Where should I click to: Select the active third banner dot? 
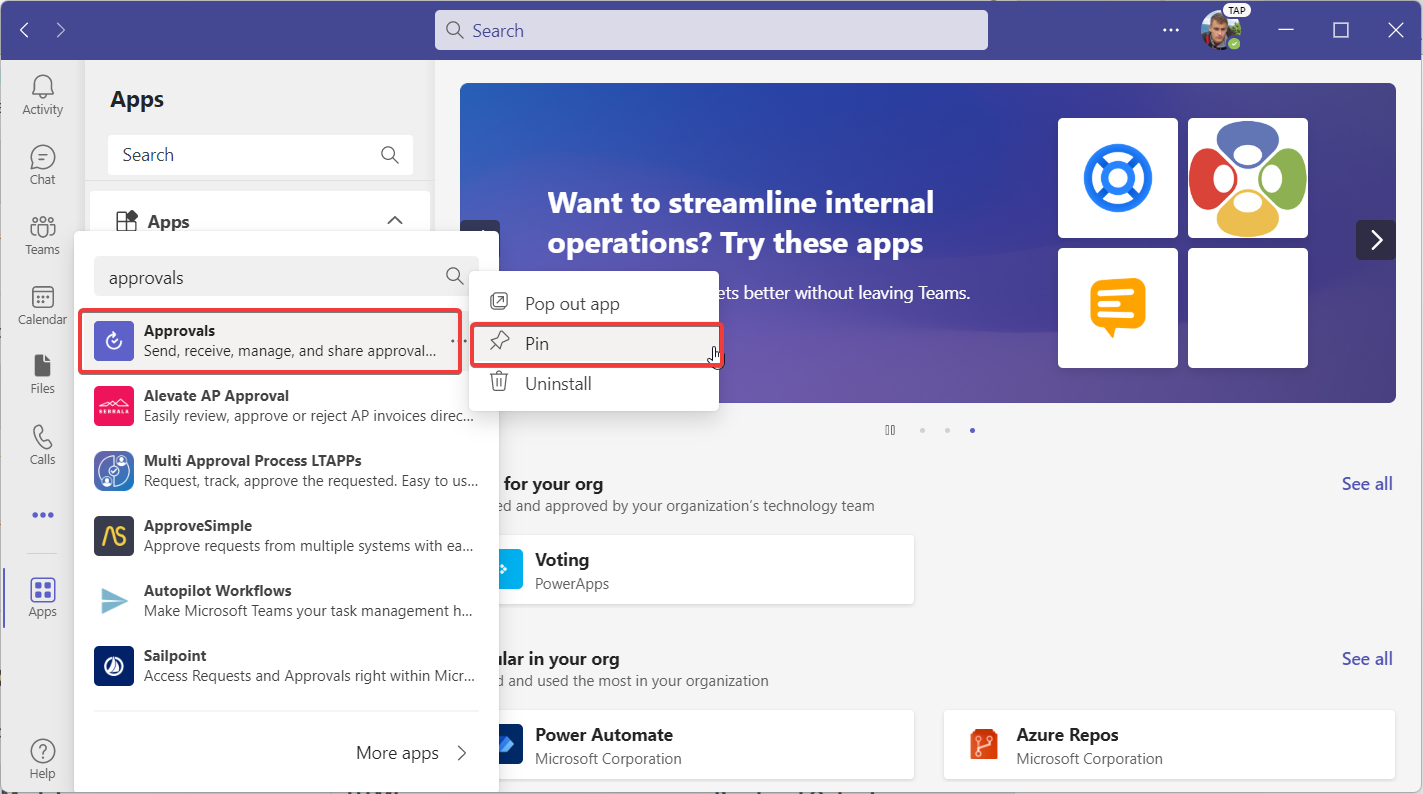[972, 431]
